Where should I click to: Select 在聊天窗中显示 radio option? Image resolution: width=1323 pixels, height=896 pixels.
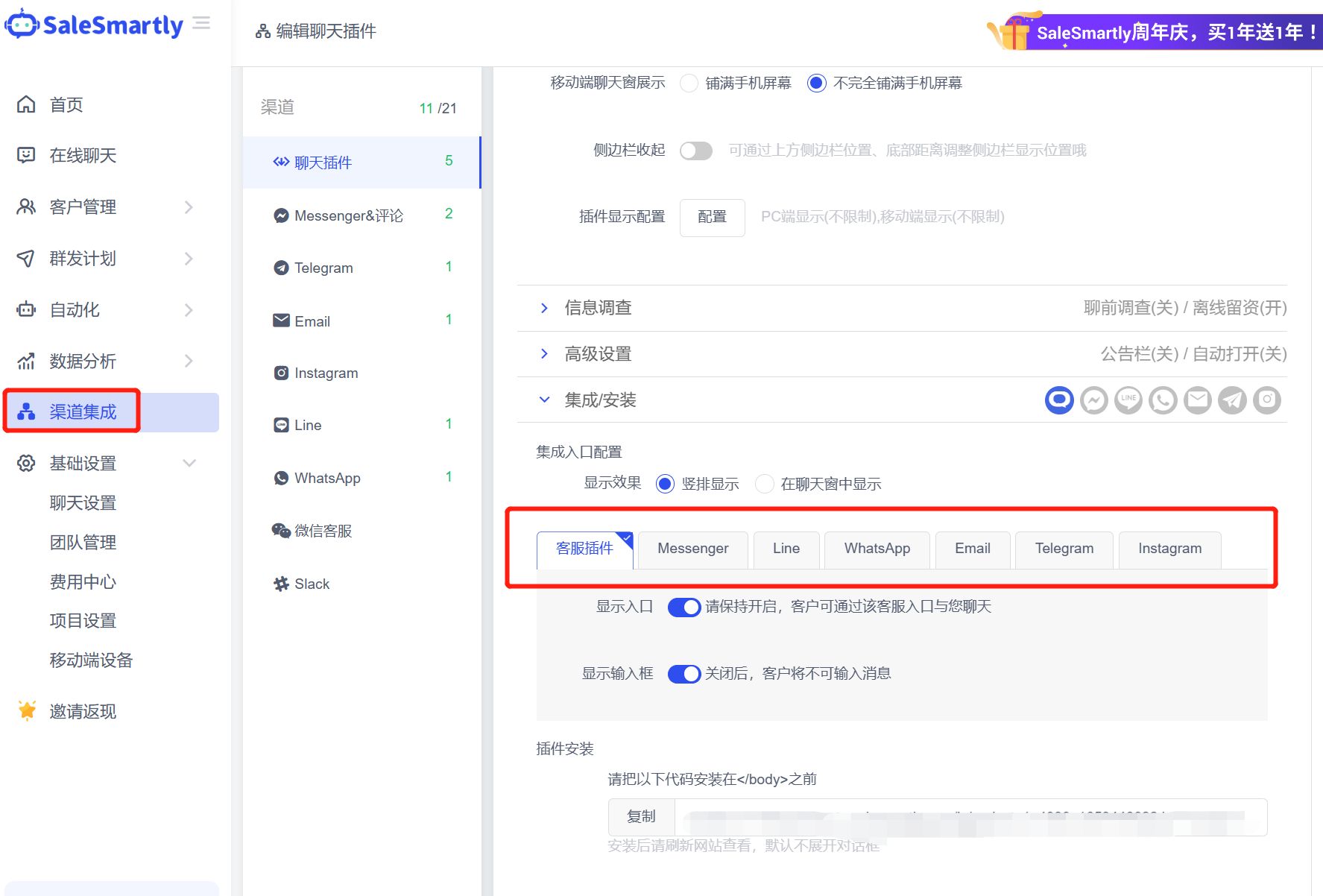[x=764, y=484]
